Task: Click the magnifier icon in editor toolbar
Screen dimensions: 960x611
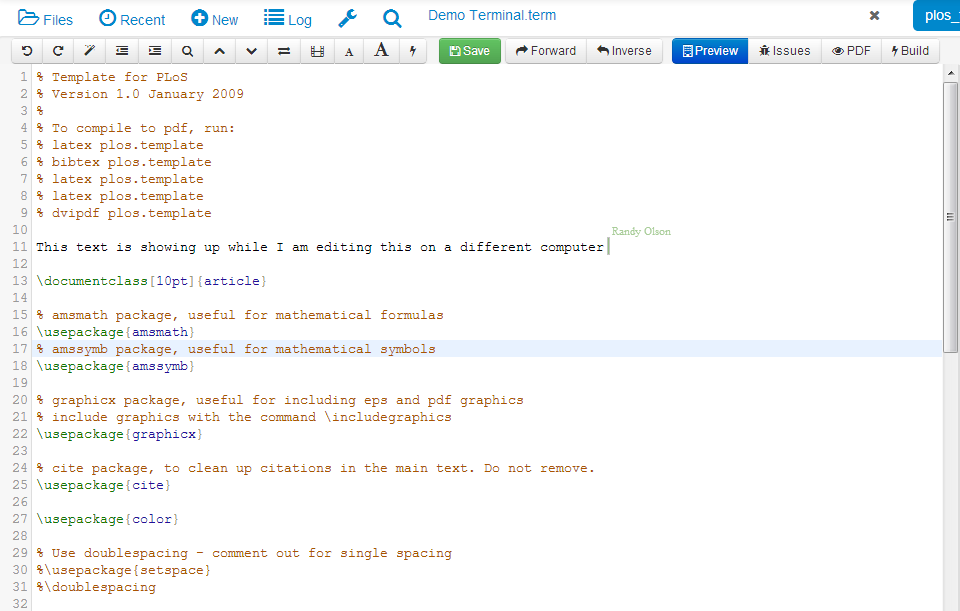Action: coord(187,51)
